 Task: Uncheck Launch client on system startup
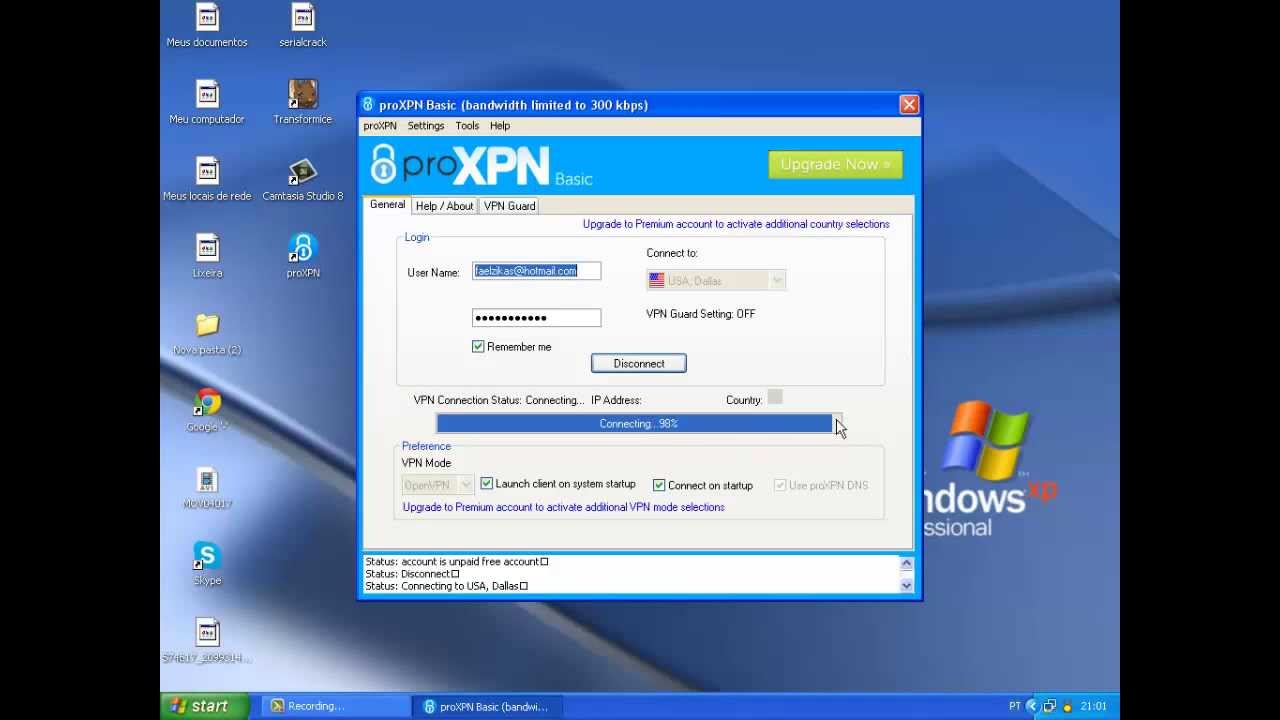click(487, 484)
